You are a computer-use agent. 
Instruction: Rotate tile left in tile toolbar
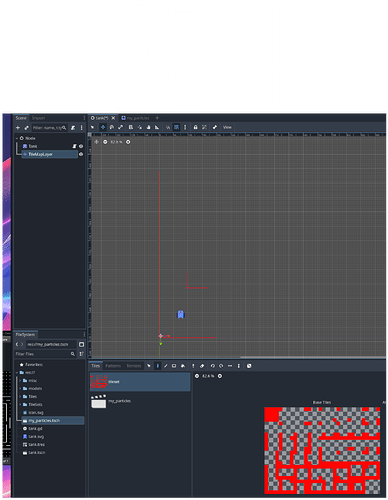(x=213, y=366)
